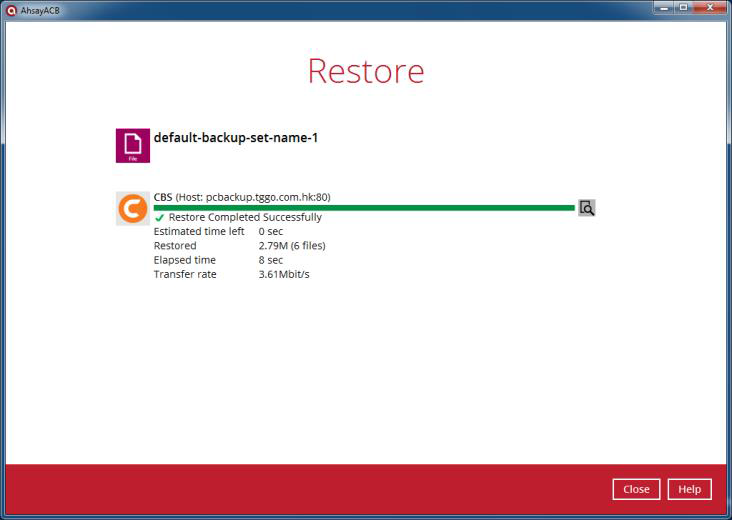Click the restored size 2.79M (6 files)
732x520 pixels.
292,246
